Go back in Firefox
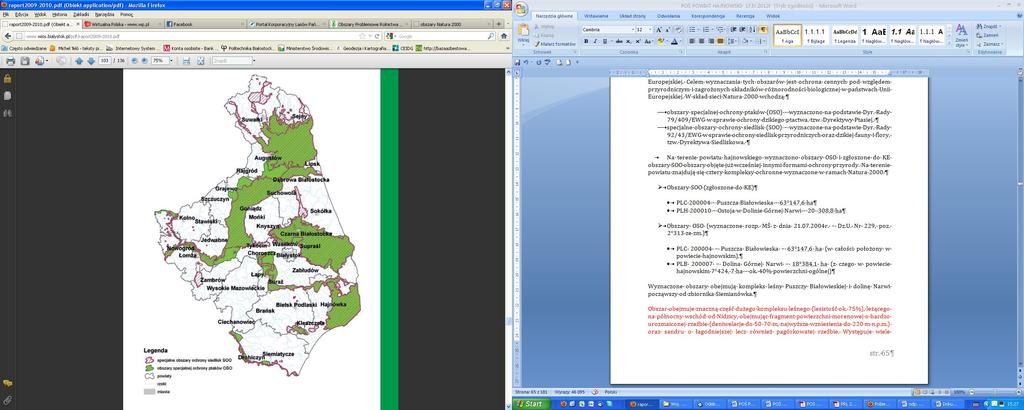Image resolution: width=1024 pixels, height=410 pixels. tap(8, 36)
